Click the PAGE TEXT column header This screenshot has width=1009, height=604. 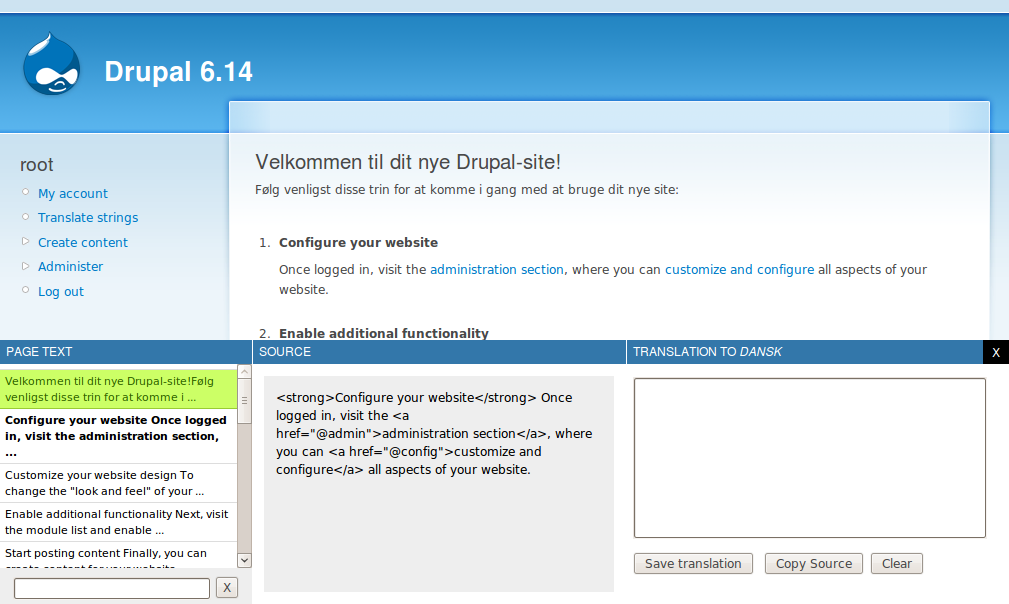click(125, 352)
